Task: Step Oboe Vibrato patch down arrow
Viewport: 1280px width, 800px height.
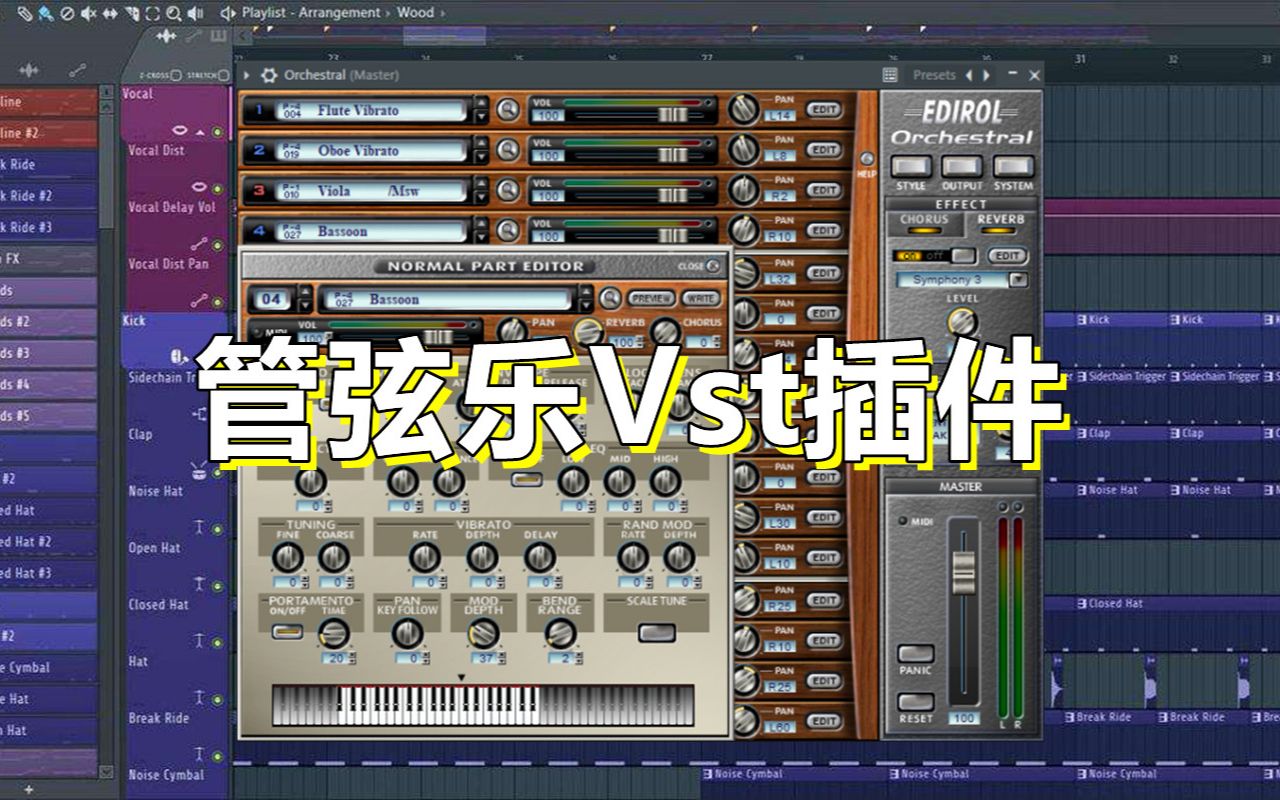Action: pos(481,157)
